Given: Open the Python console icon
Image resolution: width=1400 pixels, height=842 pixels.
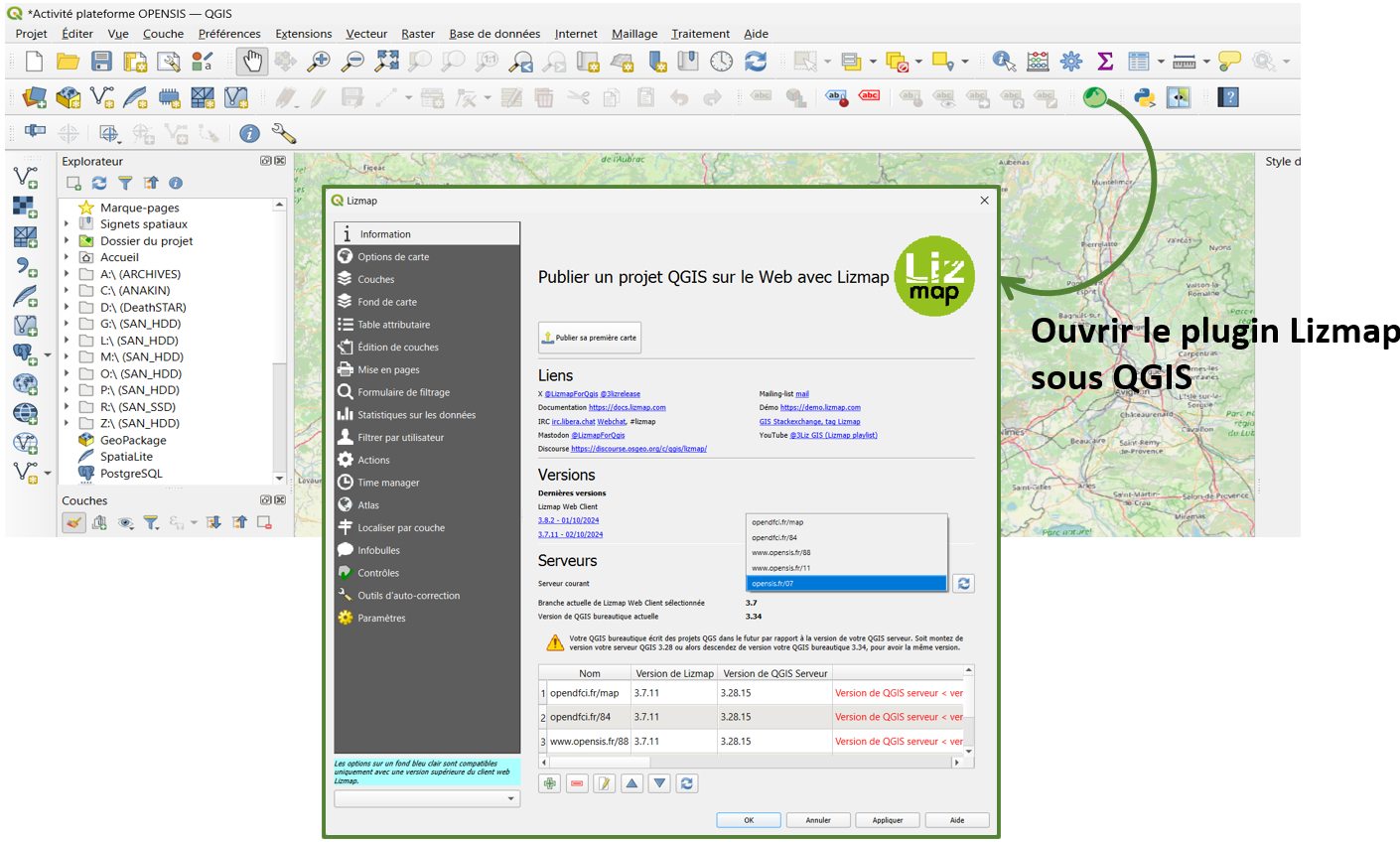Looking at the screenshot, I should point(1145,97).
